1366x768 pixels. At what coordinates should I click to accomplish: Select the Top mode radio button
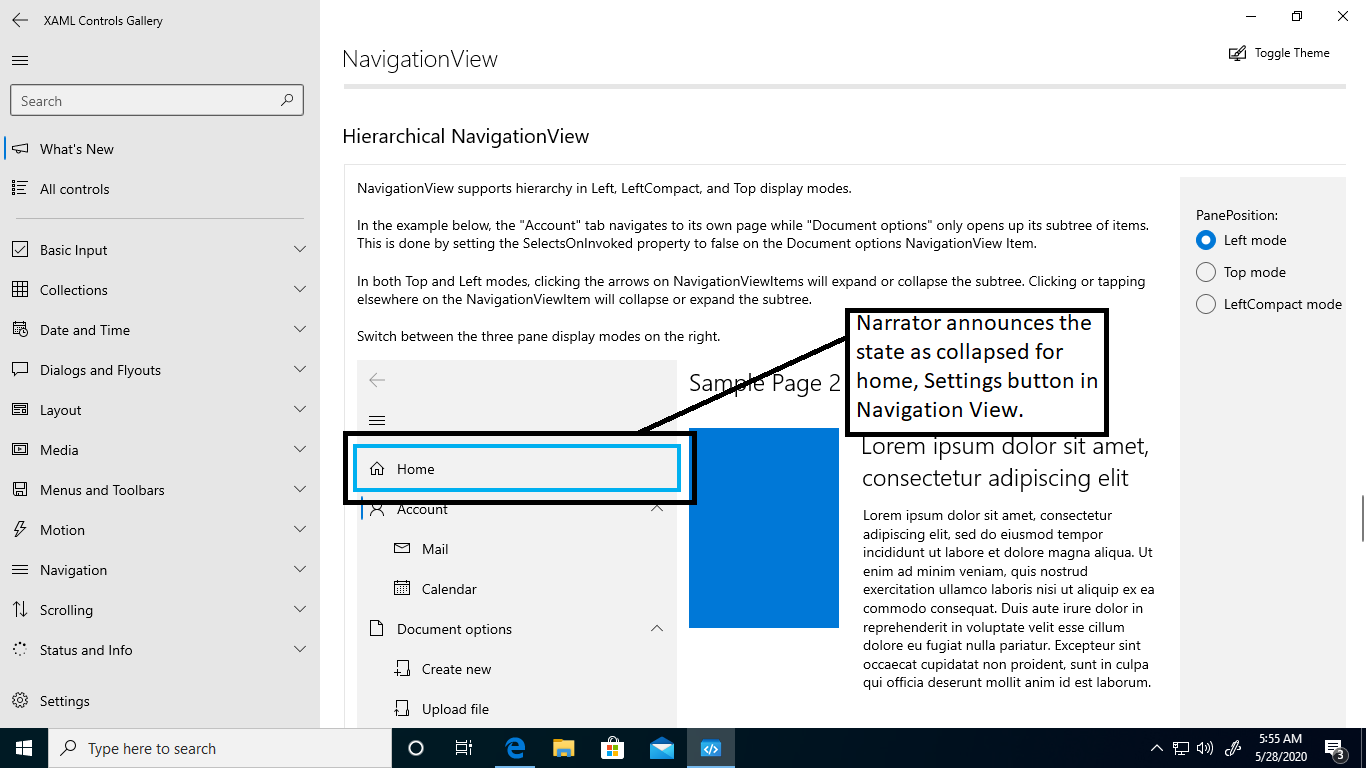(x=1205, y=271)
